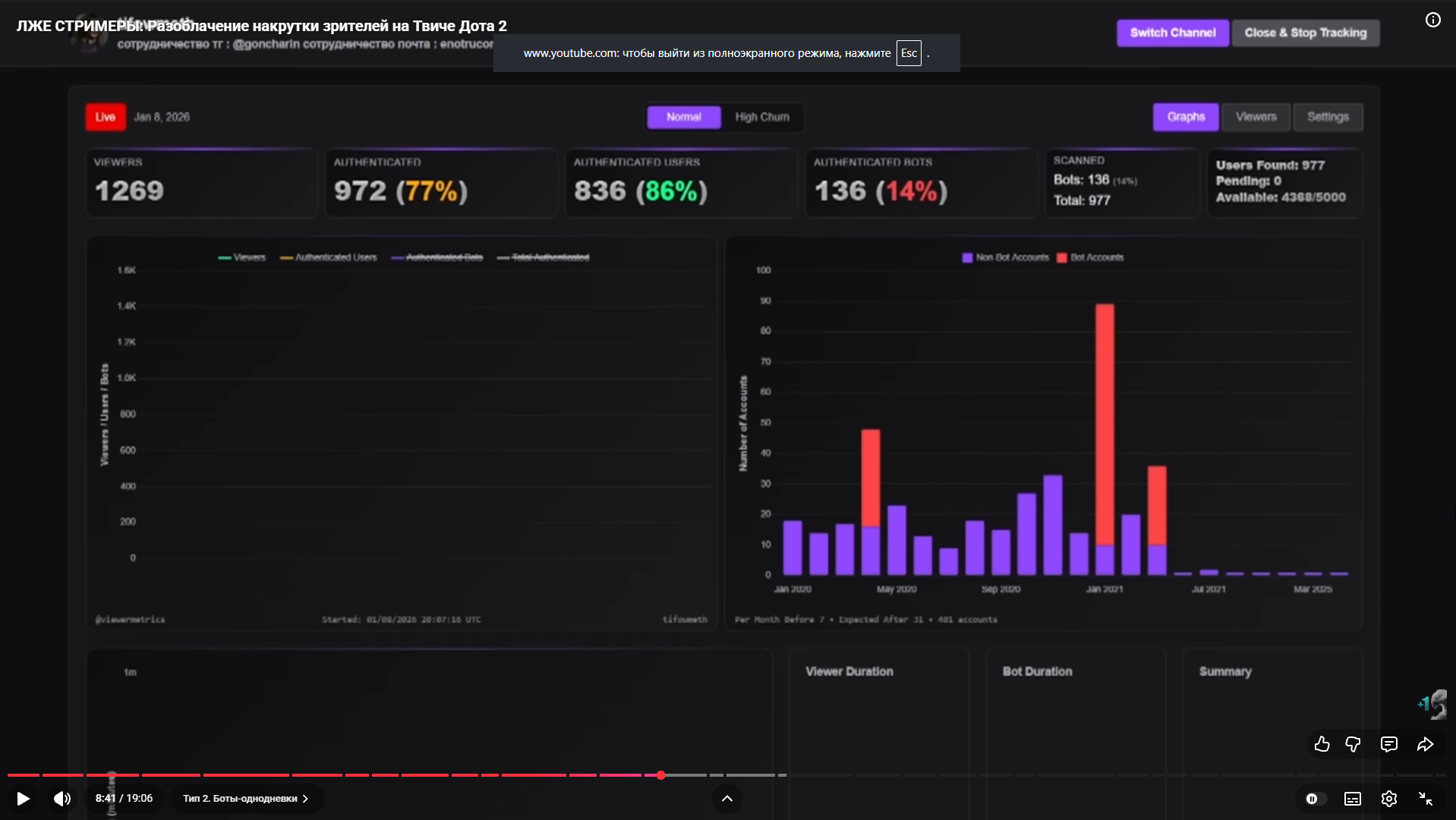Screen dimensions: 1456x820
Task: Open the comments panel icon
Action: [1388, 744]
